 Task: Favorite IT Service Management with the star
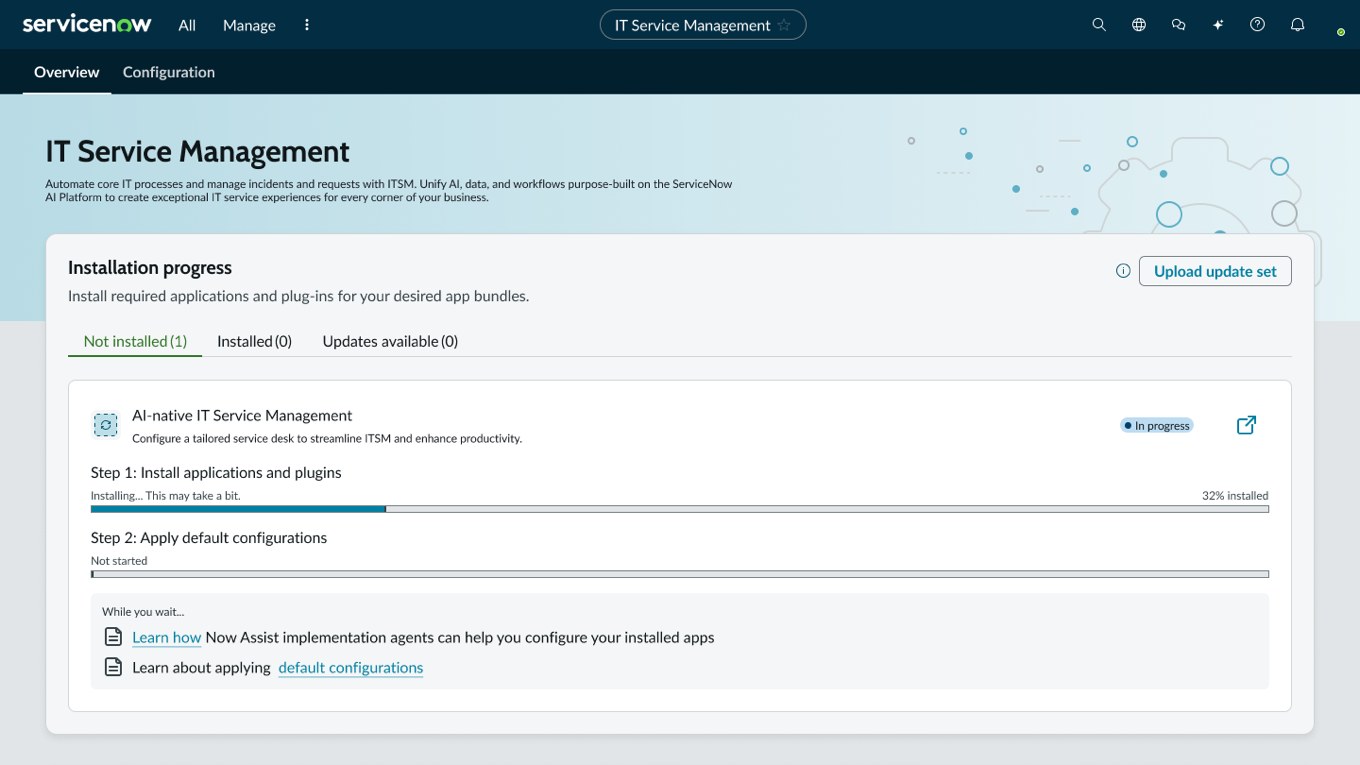pos(784,25)
